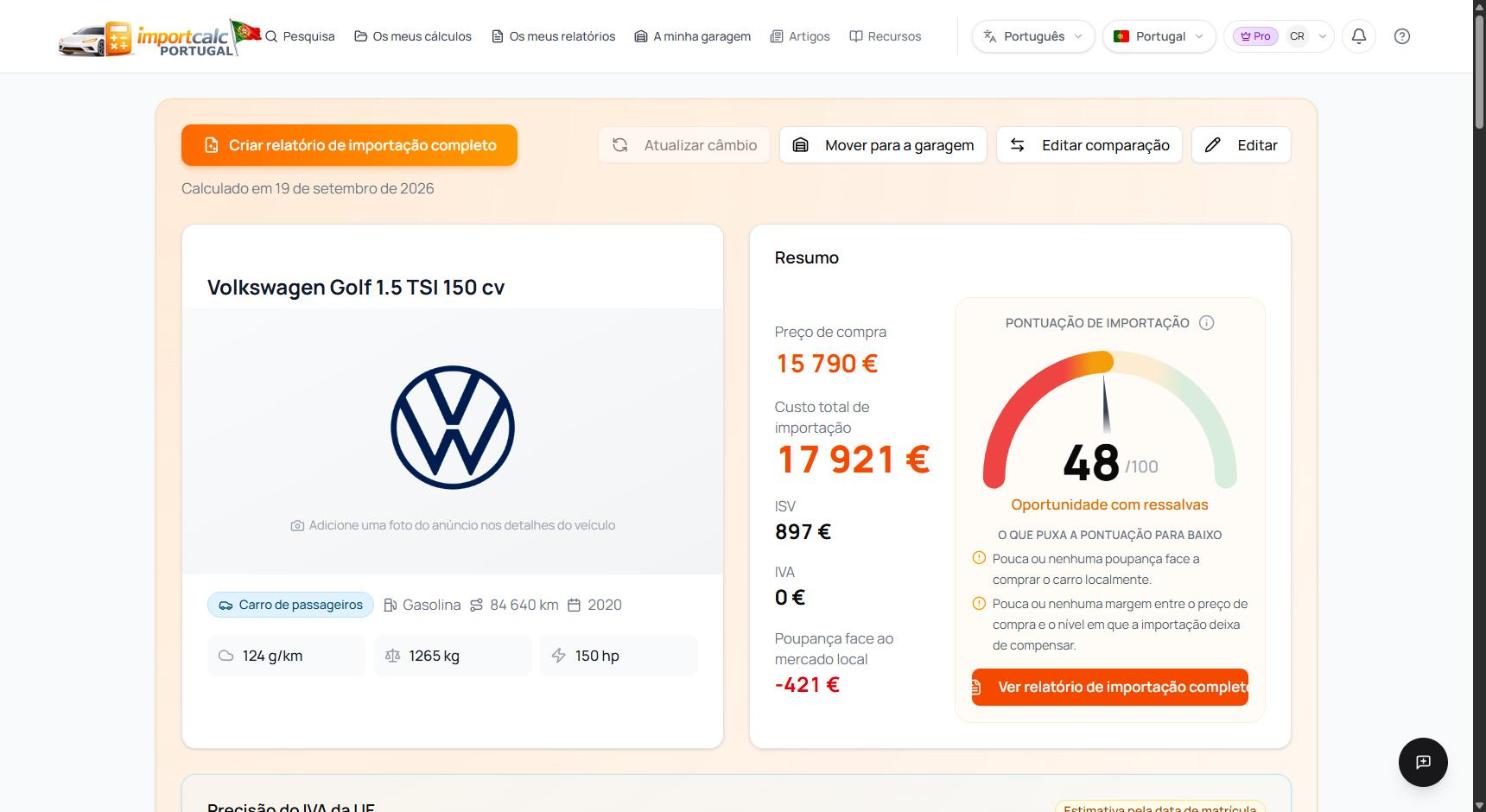
Task: Click the ImportCalc Portugal logo
Action: [x=159, y=37]
